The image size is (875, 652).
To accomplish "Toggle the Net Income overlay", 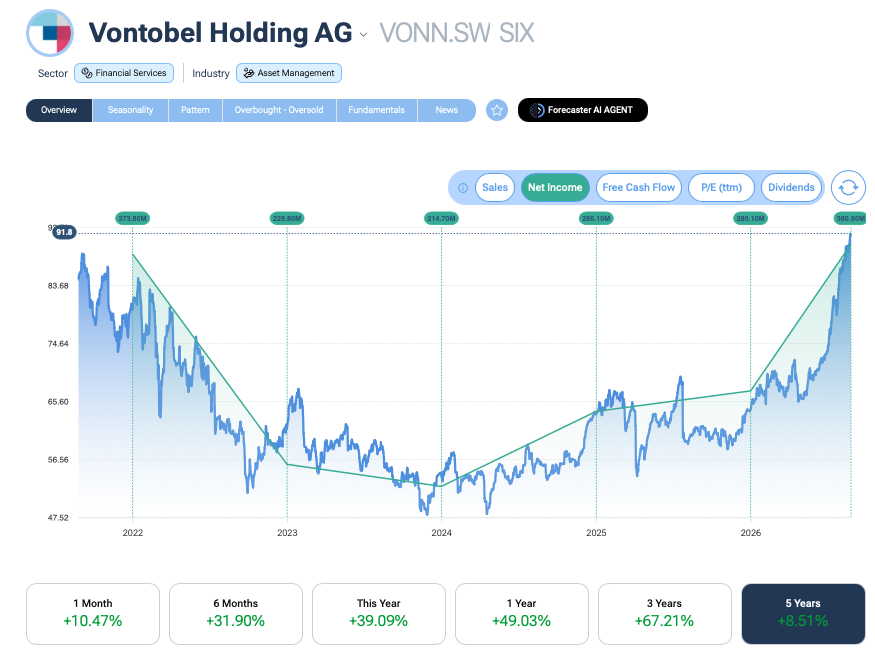I will (555, 188).
